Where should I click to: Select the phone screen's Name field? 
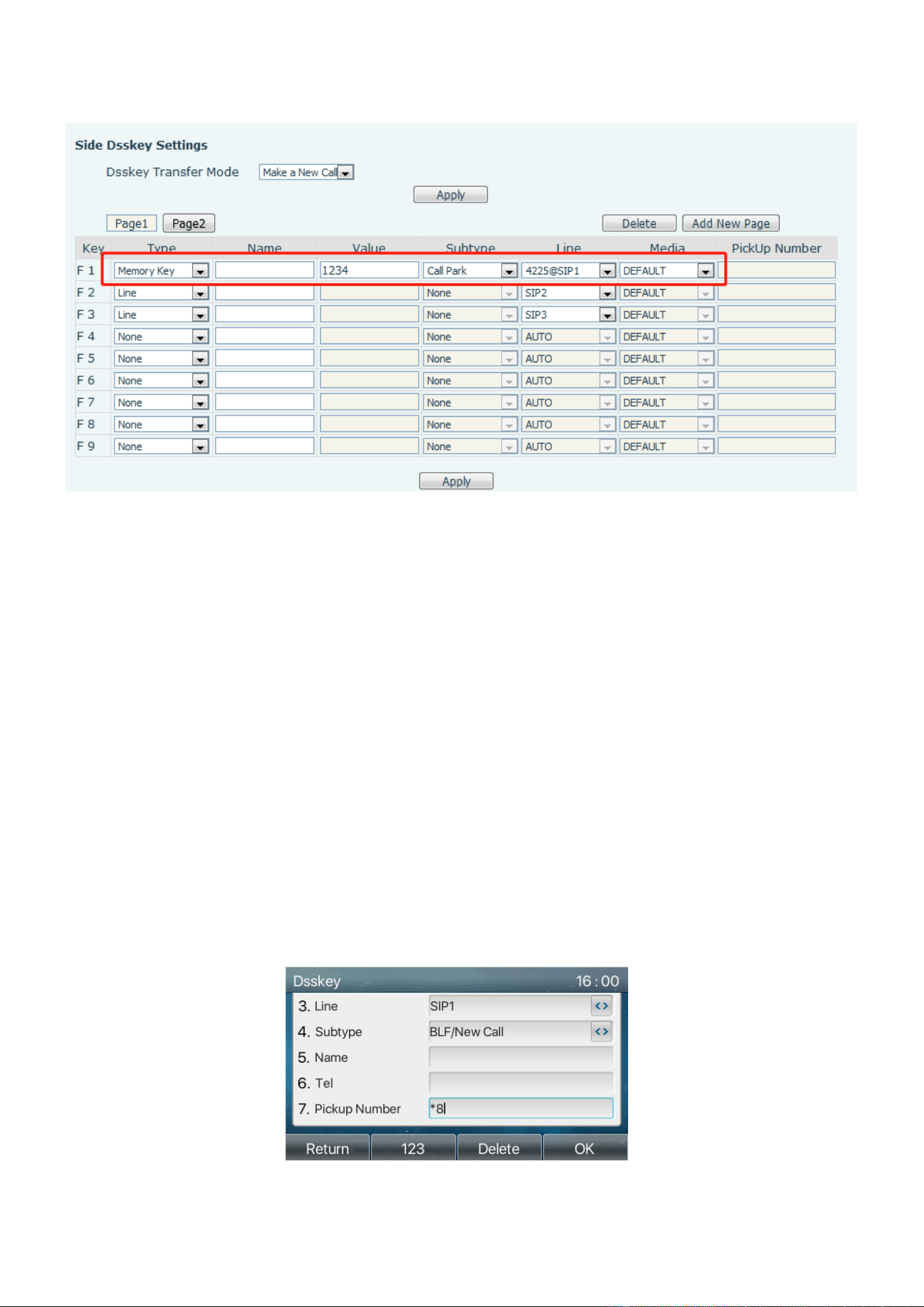click(521, 1057)
